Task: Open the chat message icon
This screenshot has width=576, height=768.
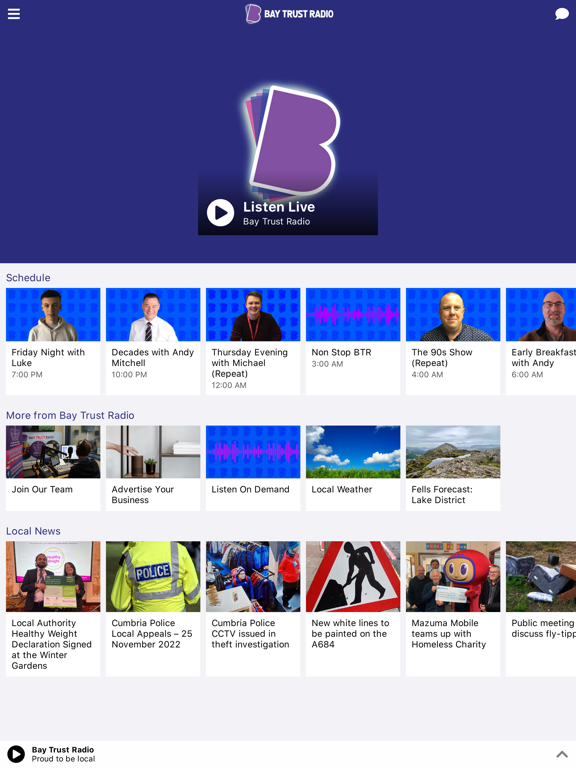Action: 562,14
